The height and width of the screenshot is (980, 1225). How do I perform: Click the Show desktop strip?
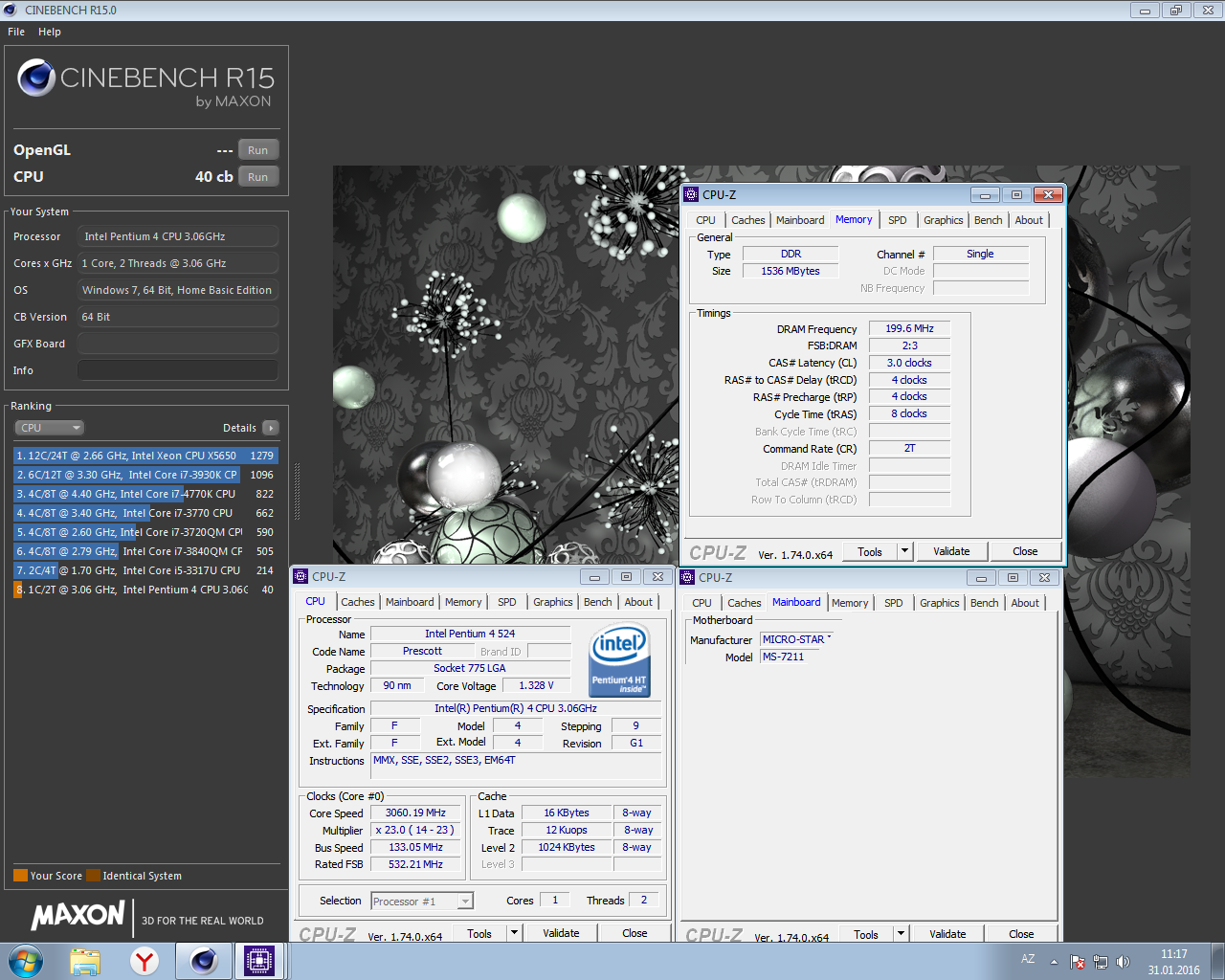(x=1218, y=961)
